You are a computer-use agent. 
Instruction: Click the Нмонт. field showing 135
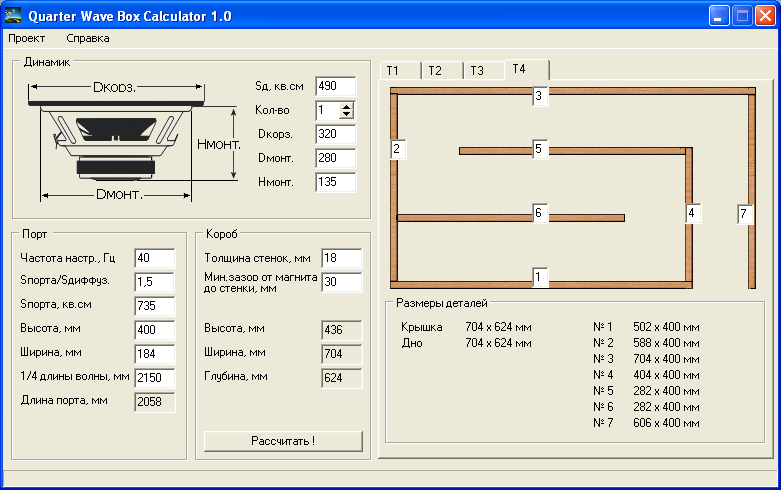tap(336, 182)
